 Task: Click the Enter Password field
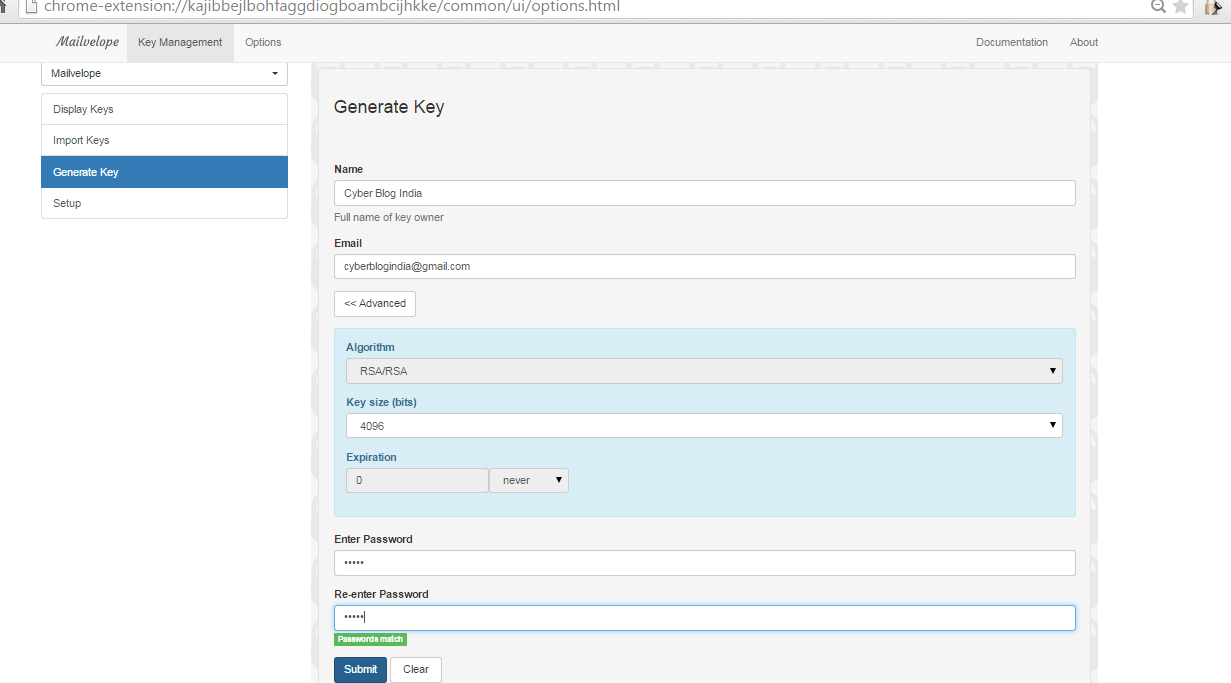[705, 563]
